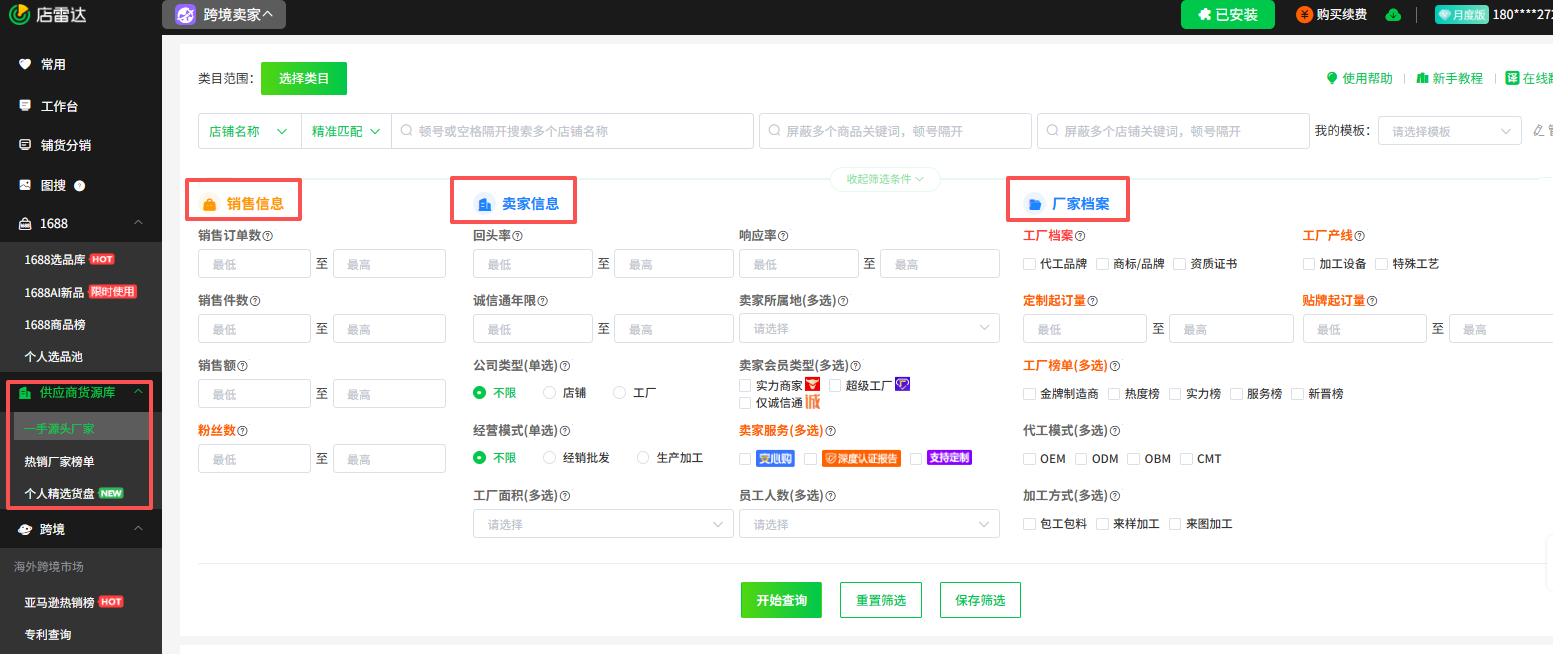The height and width of the screenshot is (654, 1553).
Task: Collapse the 1688 sidebar section
Action: click(x=138, y=223)
